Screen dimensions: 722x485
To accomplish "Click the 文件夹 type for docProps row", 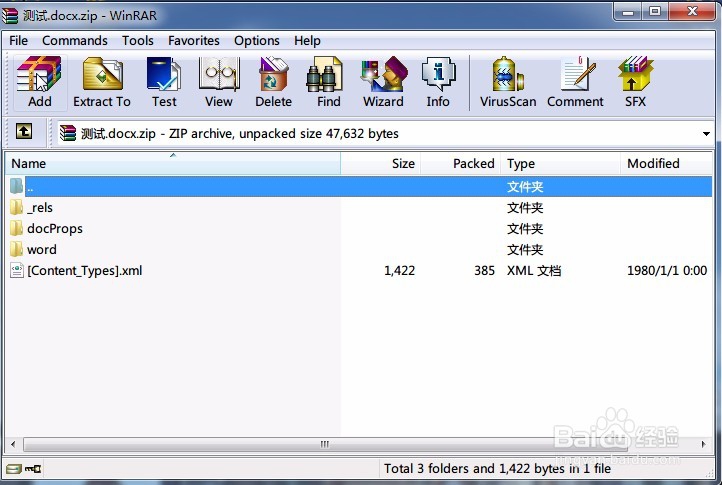I will (x=525, y=228).
